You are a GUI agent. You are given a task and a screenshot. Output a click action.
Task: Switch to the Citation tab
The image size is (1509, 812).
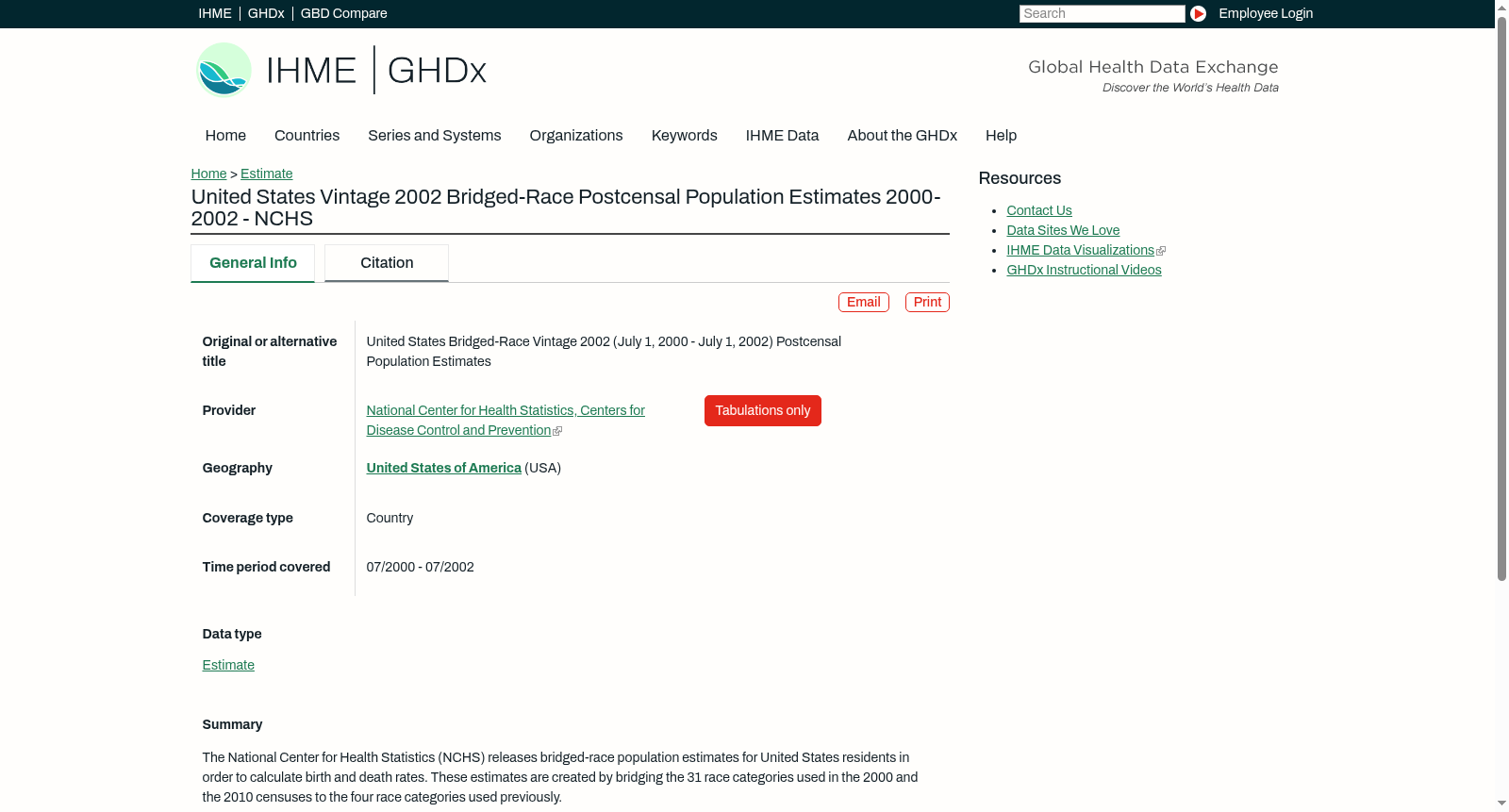tap(387, 263)
